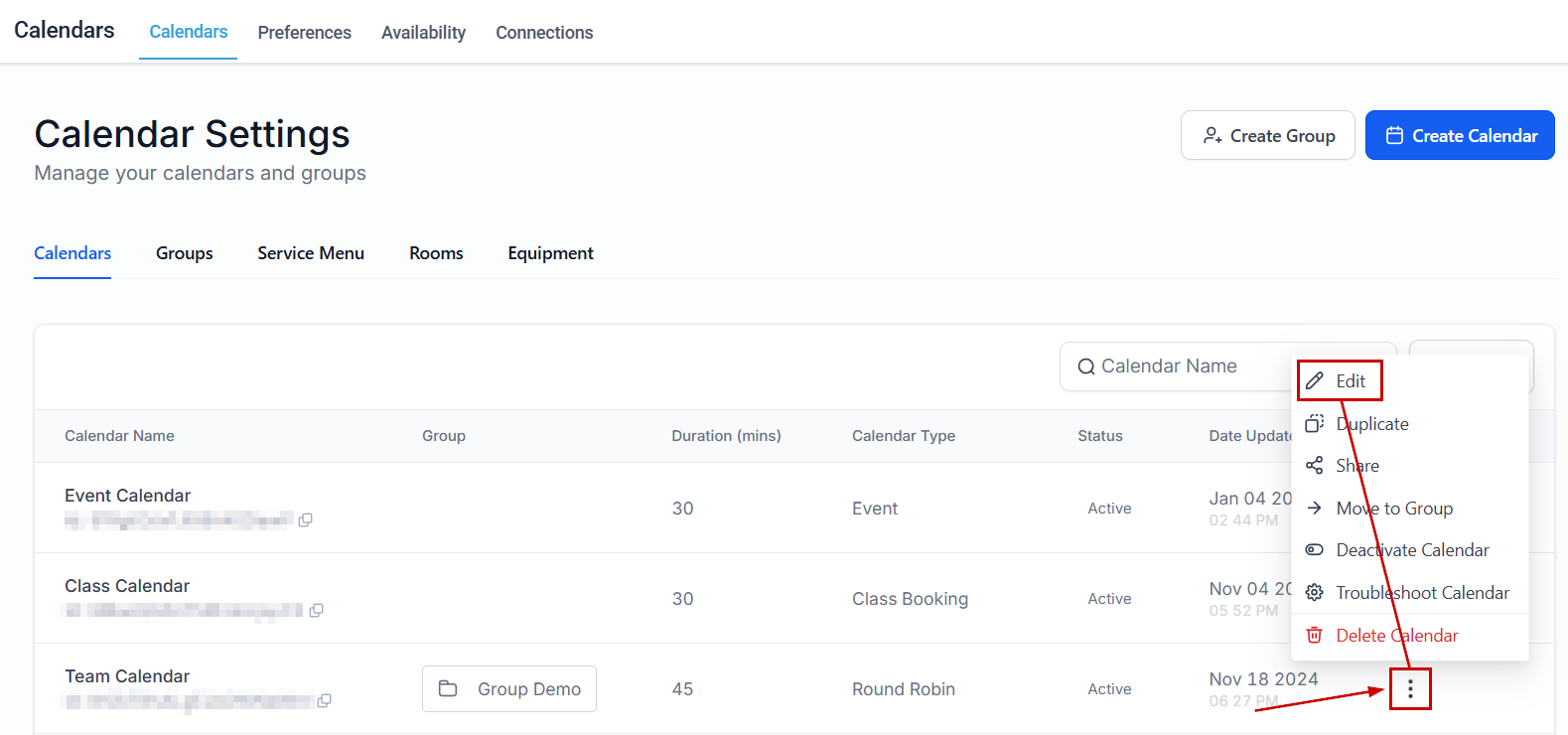Image resolution: width=1568 pixels, height=735 pixels.
Task: Click the trash icon beside Delete Calendar
Action: [x=1315, y=636]
